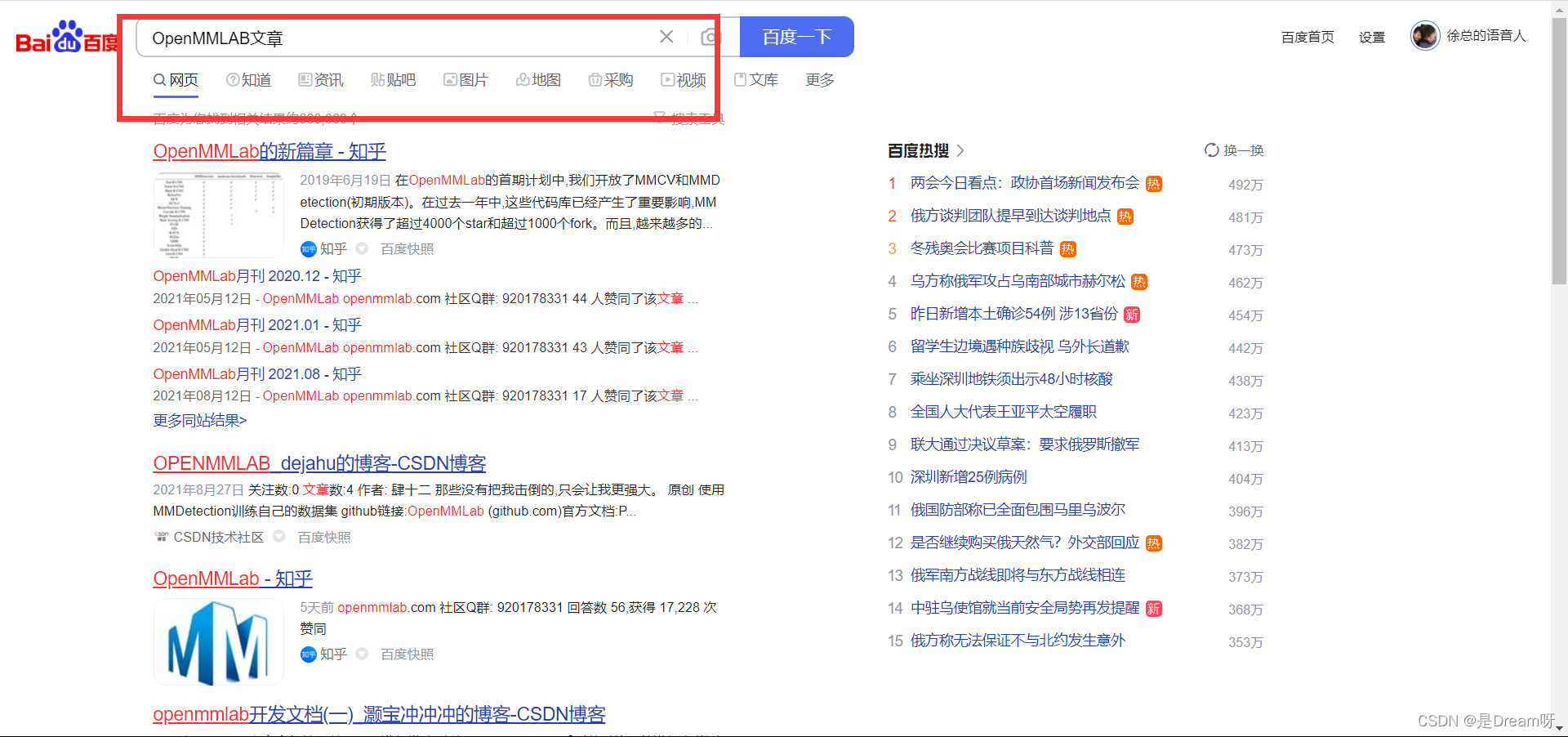The height and width of the screenshot is (737, 1568).
Task: Open the 文库 tab
Action: (x=756, y=80)
